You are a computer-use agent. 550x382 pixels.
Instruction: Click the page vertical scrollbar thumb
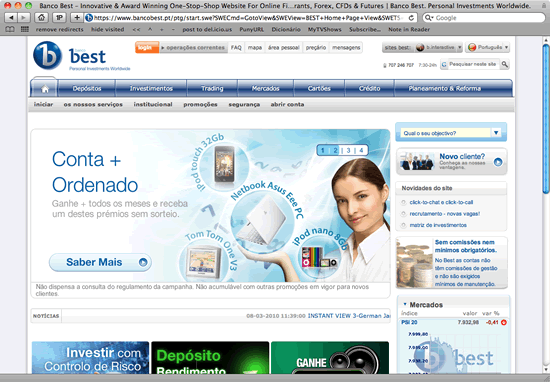point(546,118)
